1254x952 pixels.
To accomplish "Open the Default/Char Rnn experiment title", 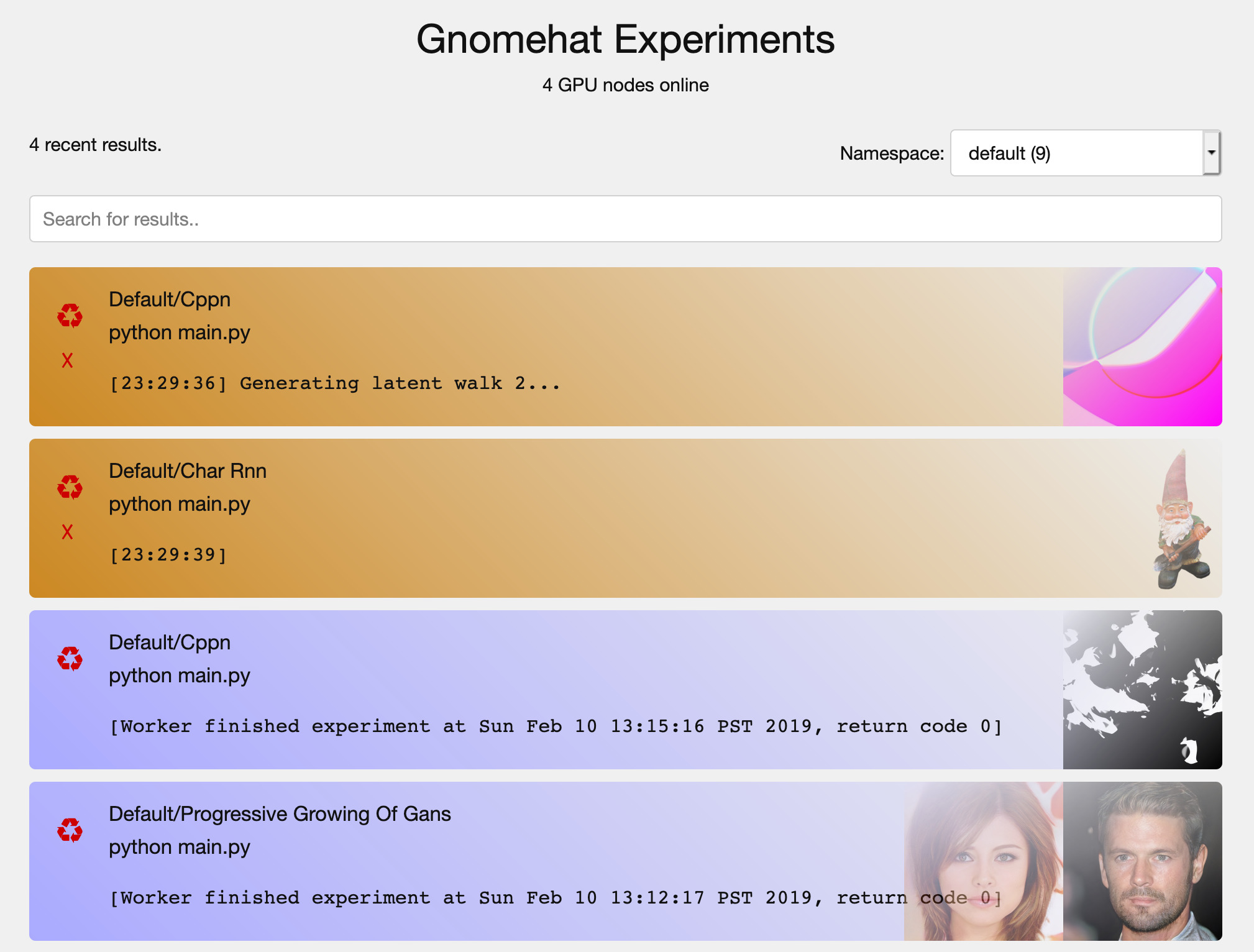I will (188, 471).
